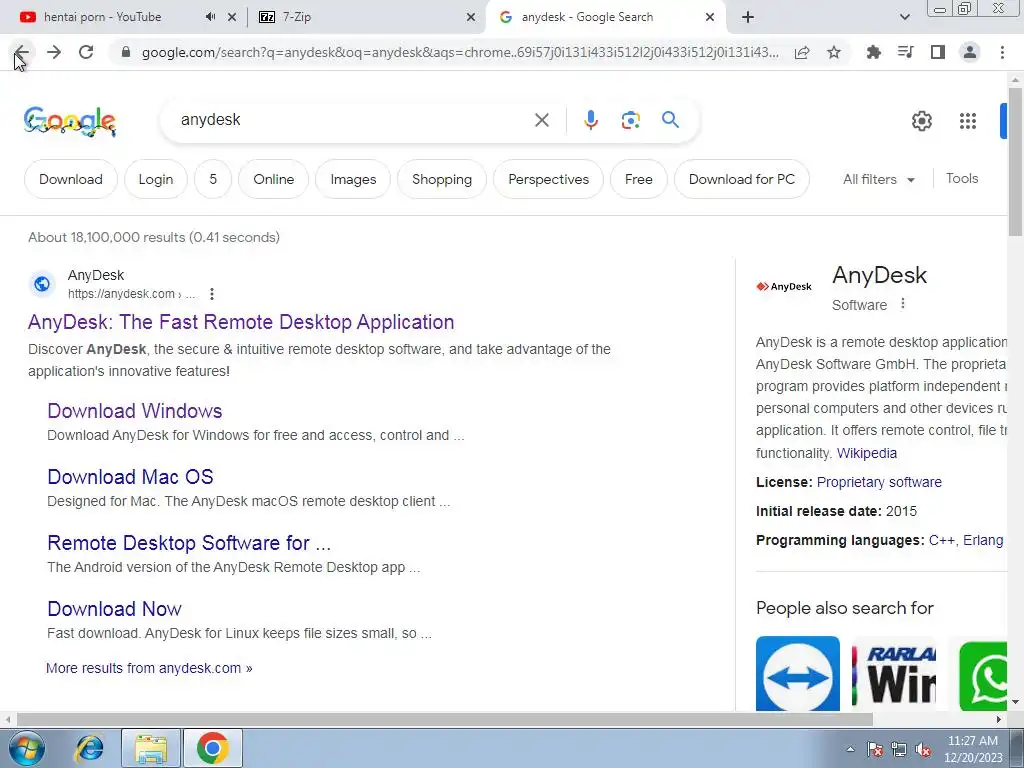
Task: Open AnyDesk: The Fast Remote Desktop Application
Action: point(241,322)
